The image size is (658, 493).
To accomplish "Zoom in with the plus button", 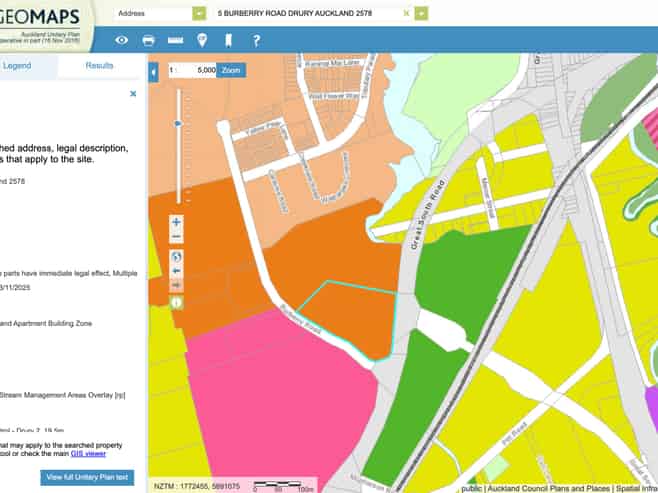I will point(177,221).
